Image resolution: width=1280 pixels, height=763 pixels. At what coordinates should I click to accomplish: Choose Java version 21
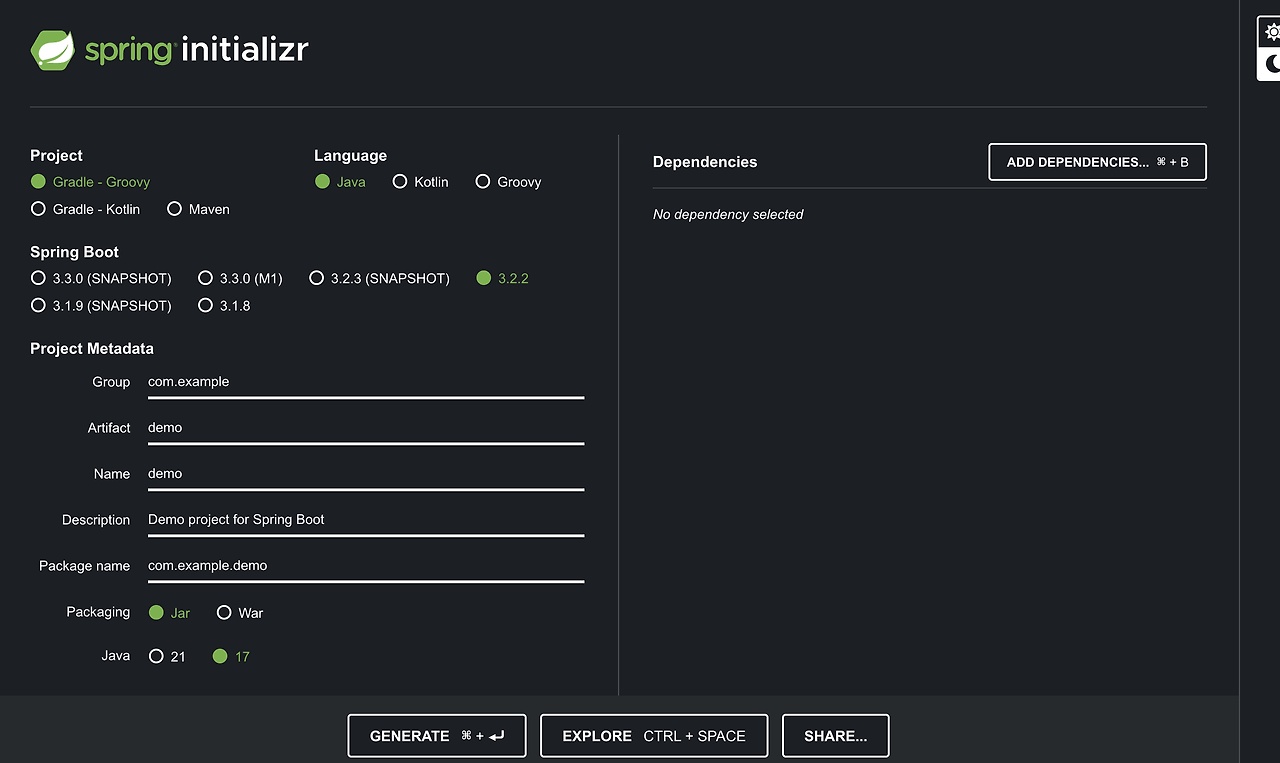coord(167,656)
